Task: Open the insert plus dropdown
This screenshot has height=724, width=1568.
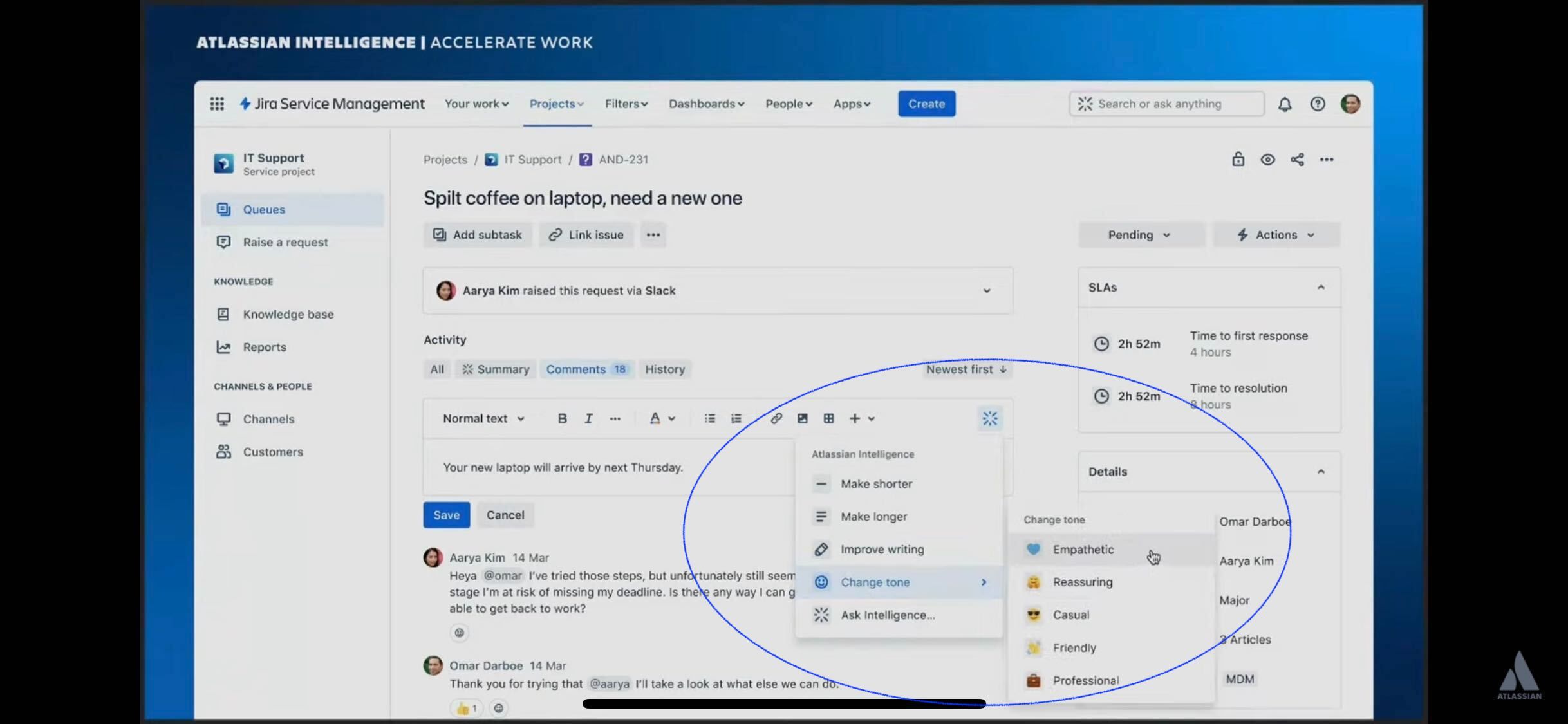Action: [x=862, y=418]
